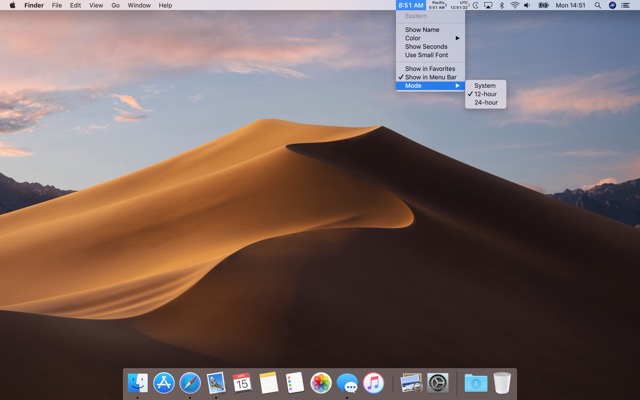The height and width of the screenshot is (400, 640).
Task: Open the Downloads folder in Dock
Action: point(476,383)
